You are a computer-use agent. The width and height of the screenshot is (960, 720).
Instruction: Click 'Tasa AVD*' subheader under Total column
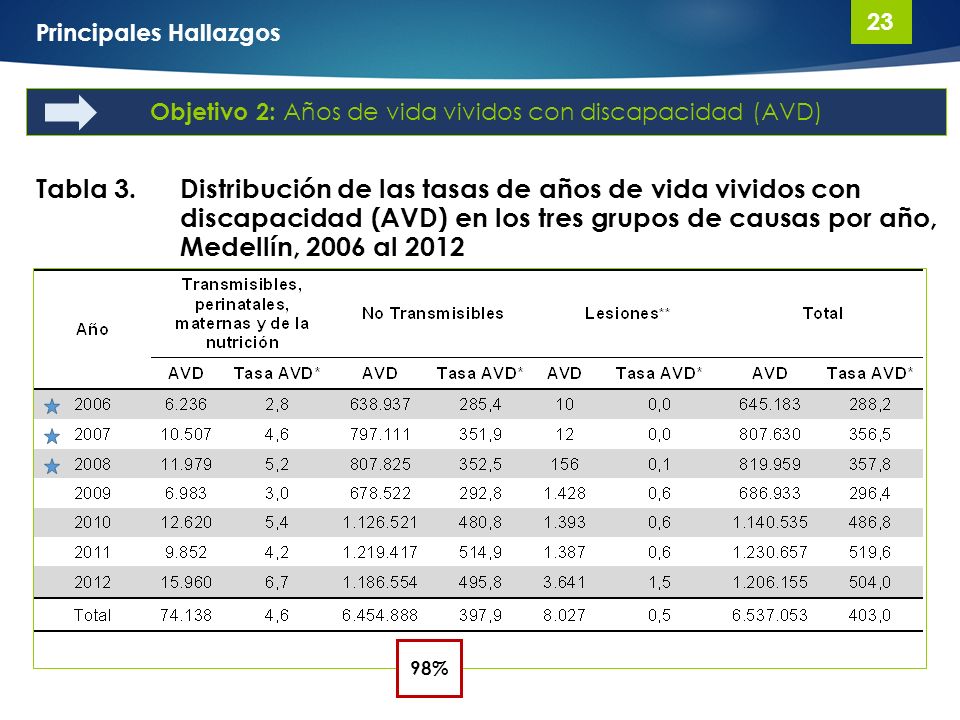click(x=870, y=373)
